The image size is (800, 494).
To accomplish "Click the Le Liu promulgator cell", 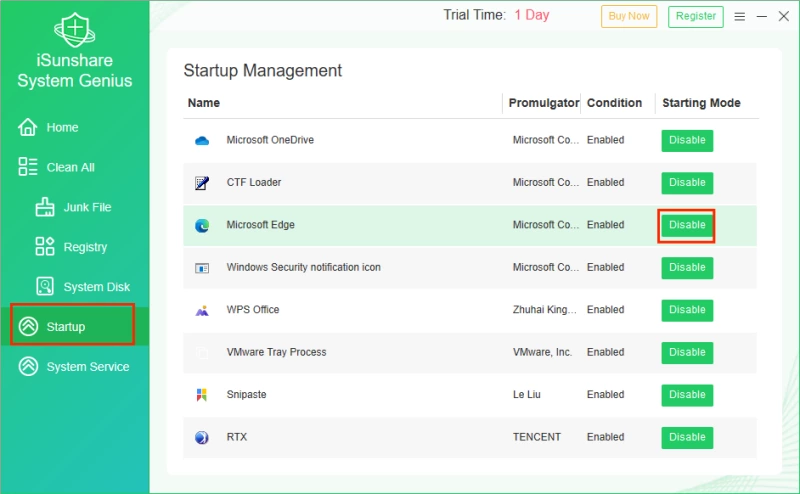I will click(527, 394).
